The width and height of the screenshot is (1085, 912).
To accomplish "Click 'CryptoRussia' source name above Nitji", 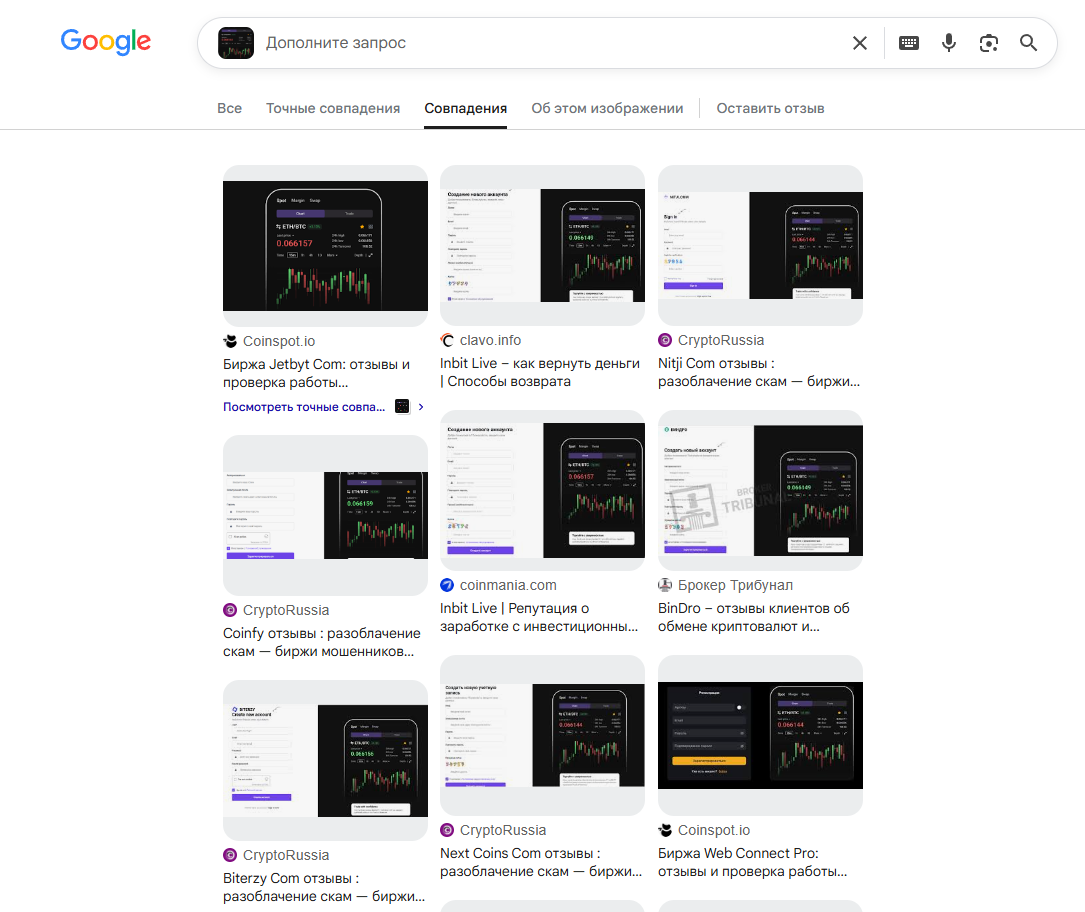I will coord(721,340).
